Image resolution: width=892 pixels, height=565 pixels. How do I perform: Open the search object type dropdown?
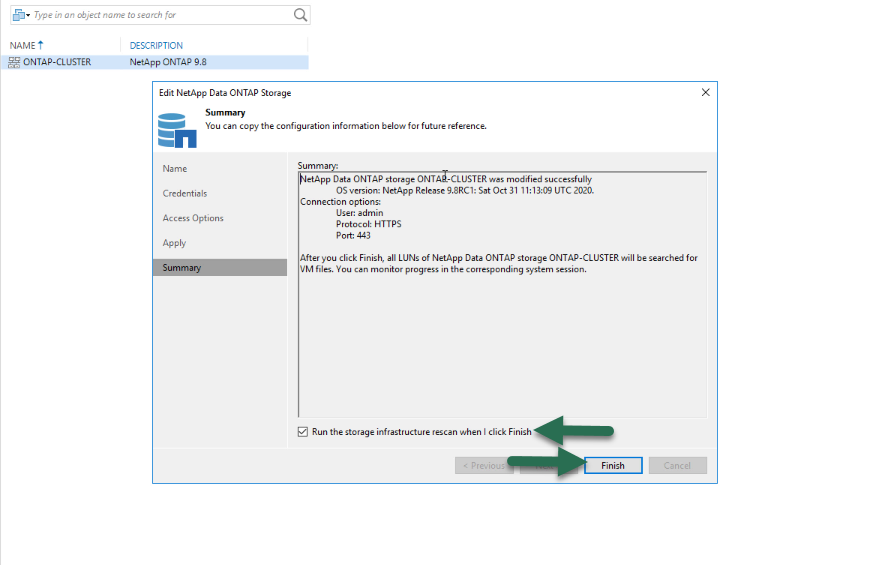click(x=21, y=15)
